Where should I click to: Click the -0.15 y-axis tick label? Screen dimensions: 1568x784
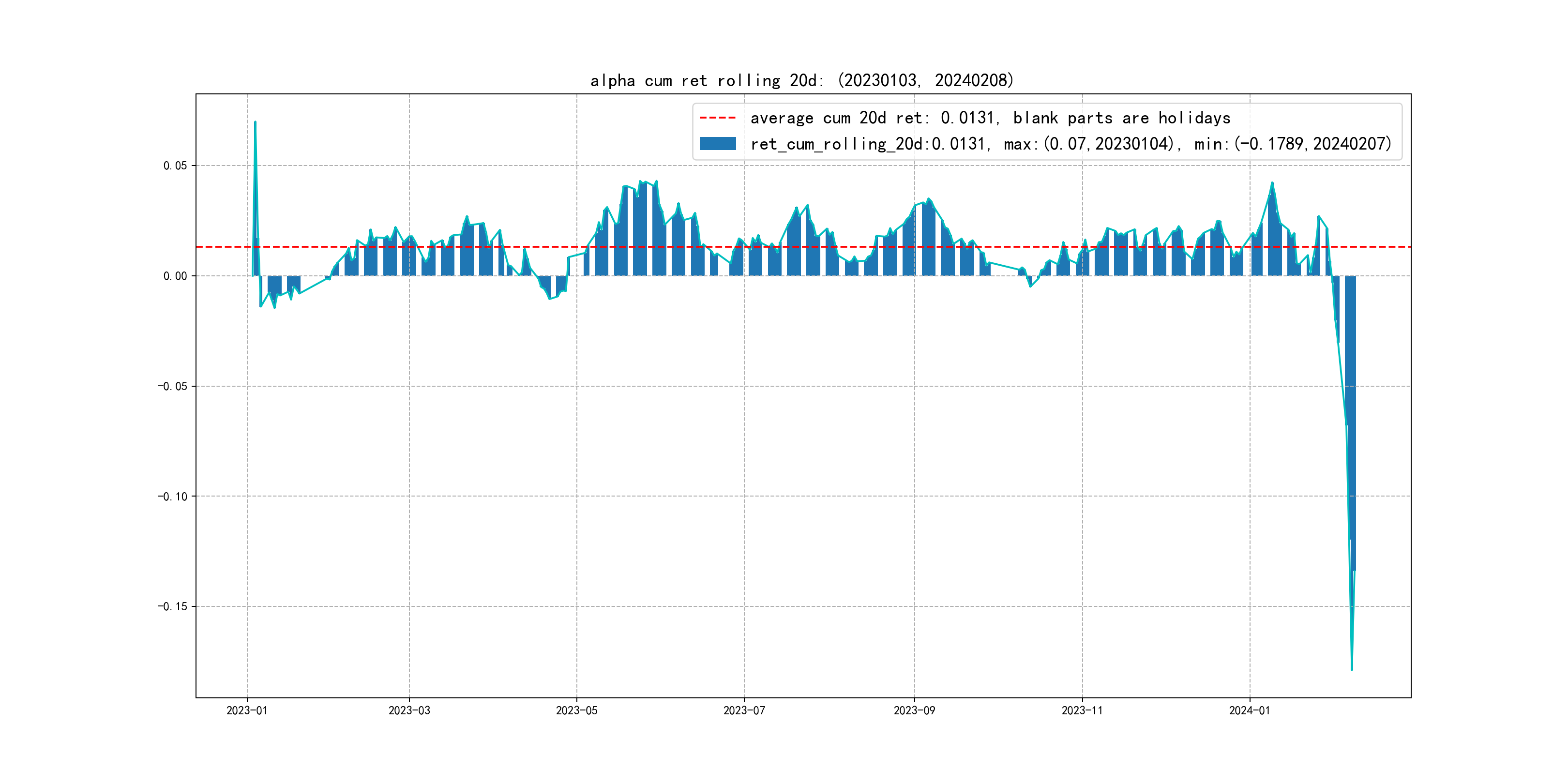(x=173, y=606)
